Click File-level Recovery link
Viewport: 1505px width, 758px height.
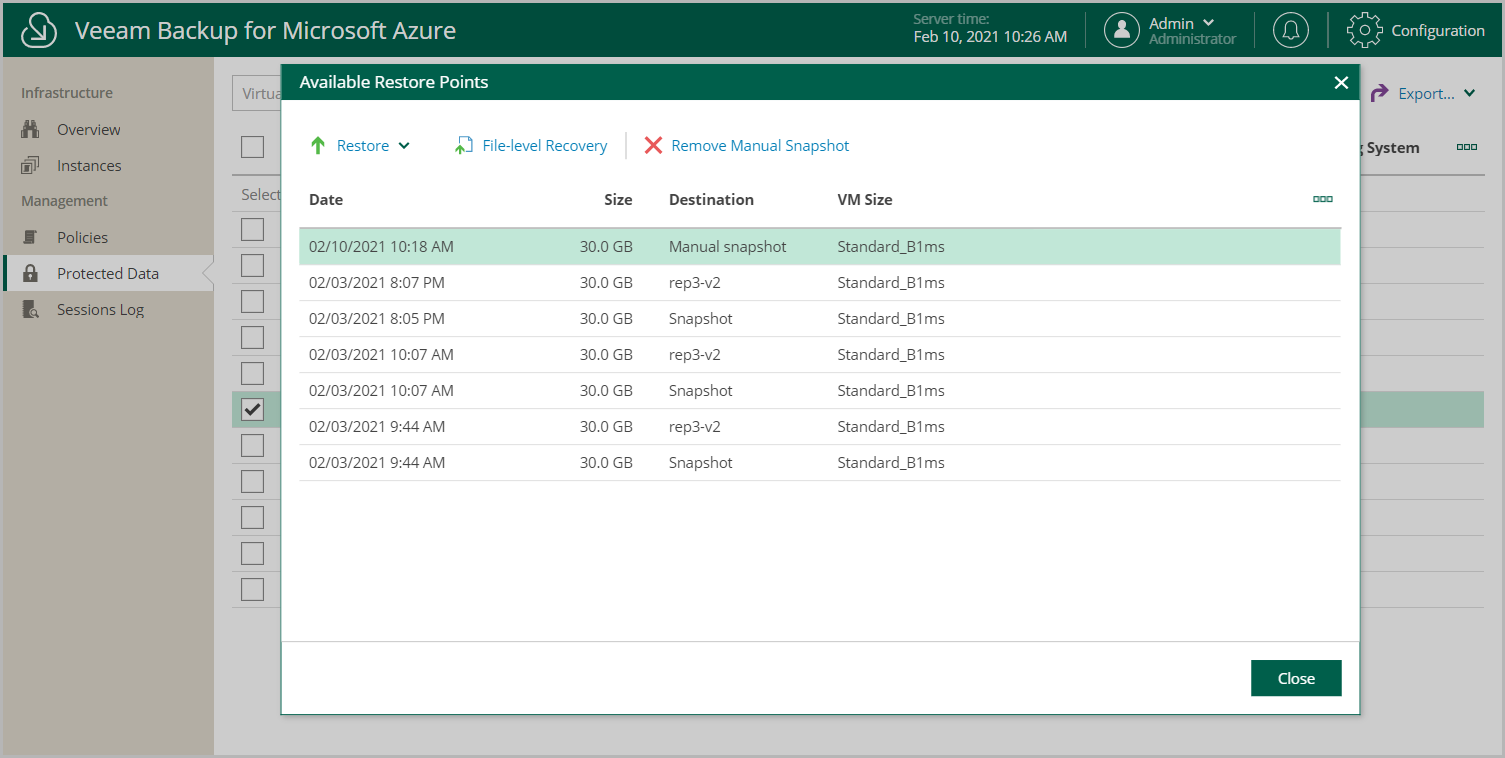(x=545, y=146)
